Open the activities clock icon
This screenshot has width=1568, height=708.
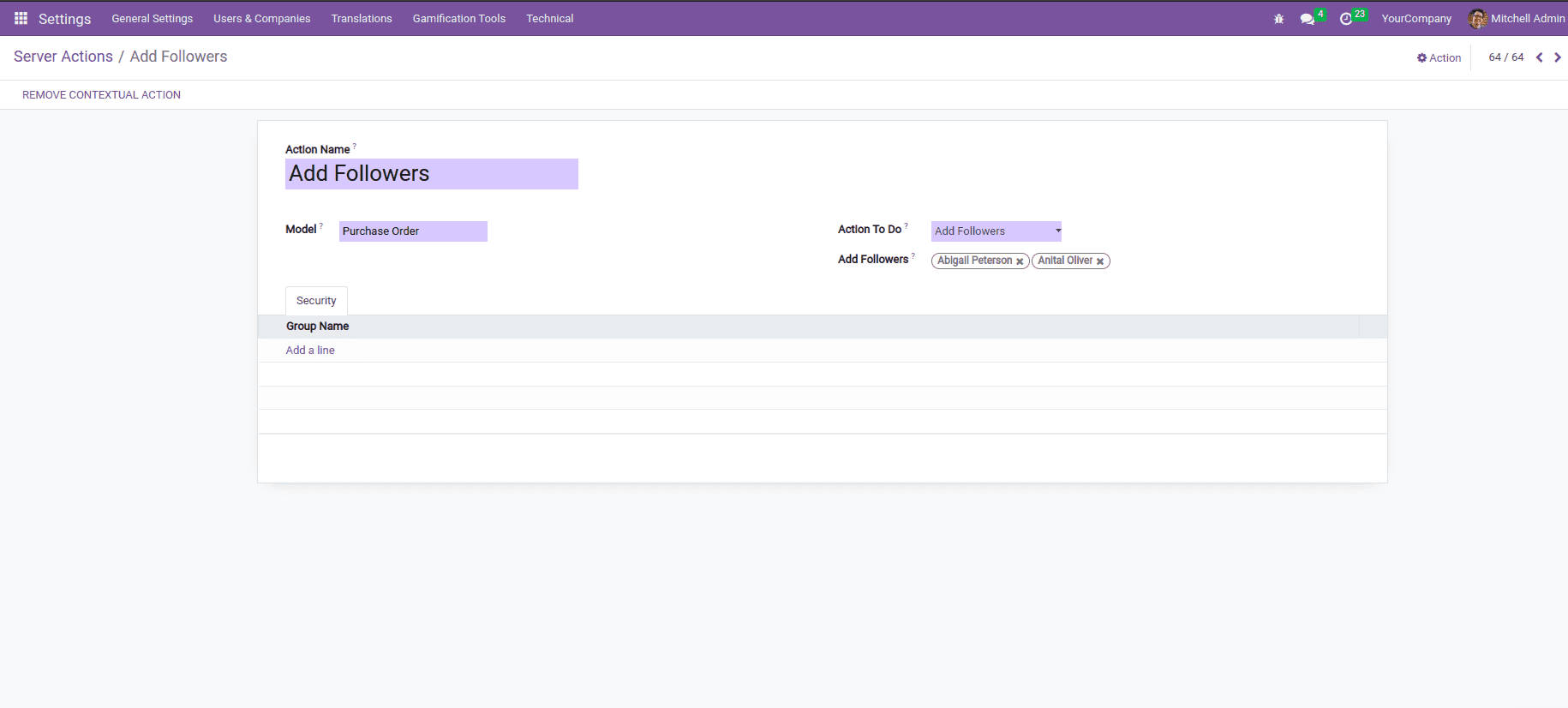pos(1346,19)
